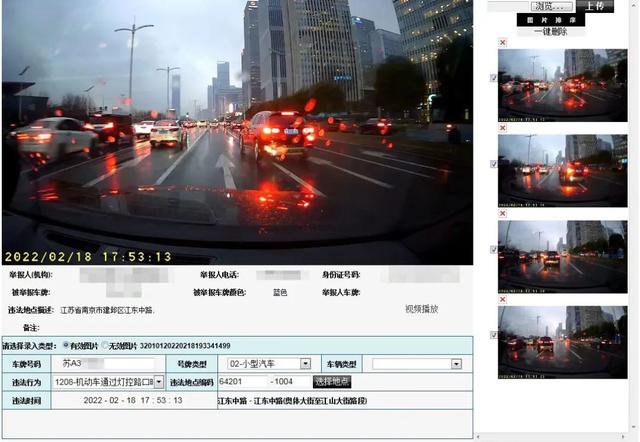This screenshot has height=442, width=640.
Task: Click the location text 江苏省南京市建邺区江东中路
Action: (107, 310)
